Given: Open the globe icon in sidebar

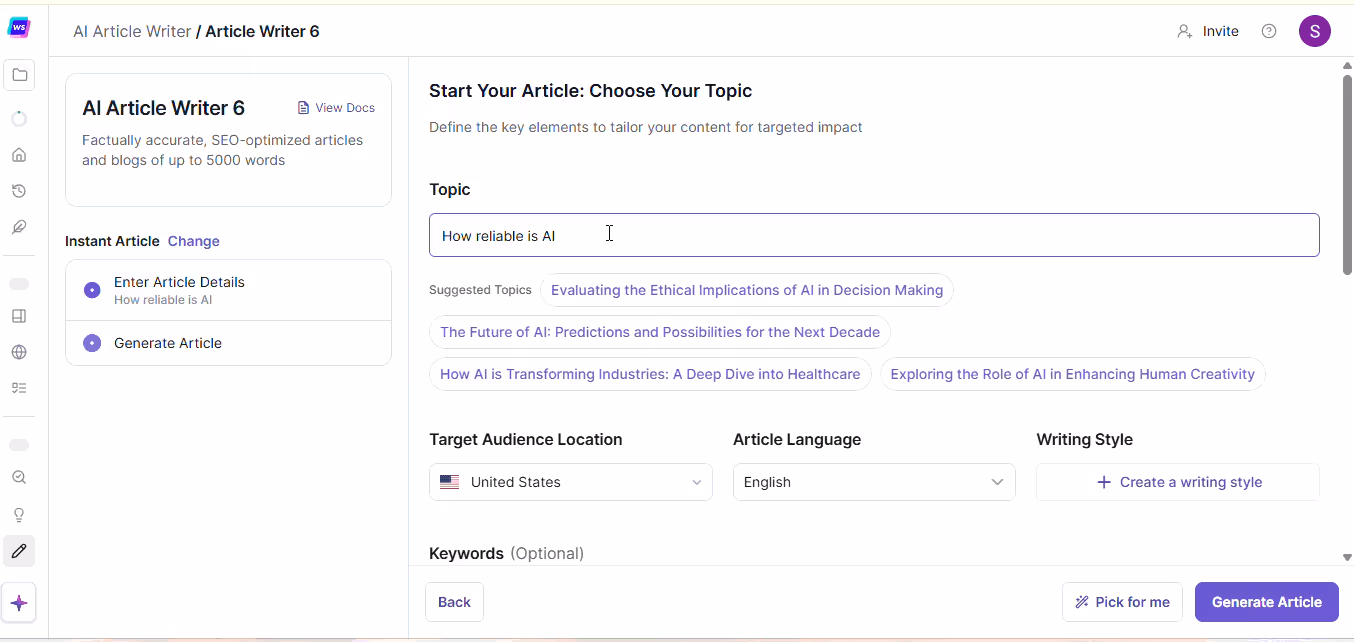Looking at the screenshot, I should coord(19,352).
